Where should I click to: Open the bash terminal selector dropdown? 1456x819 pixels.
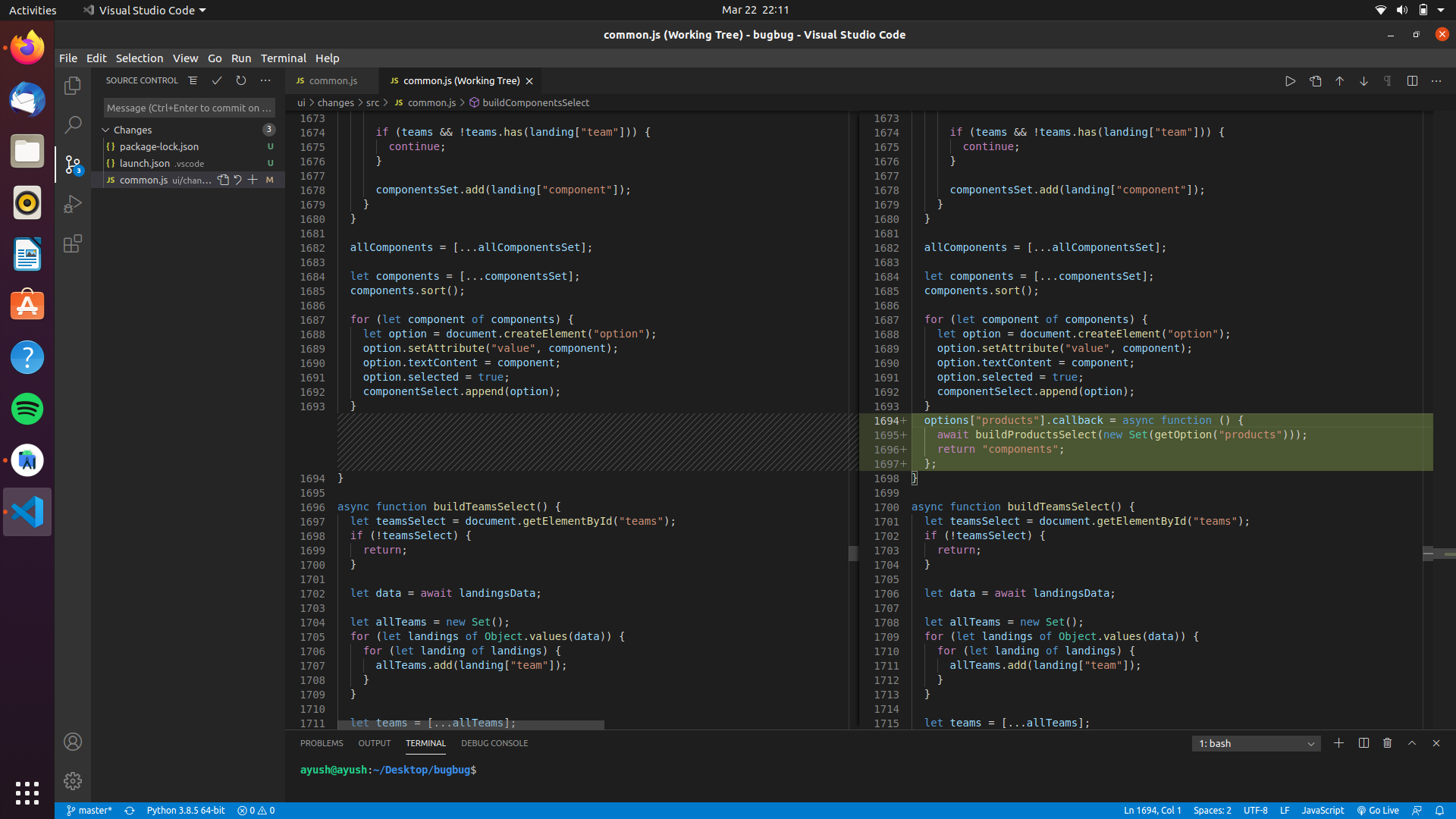tap(1256, 743)
